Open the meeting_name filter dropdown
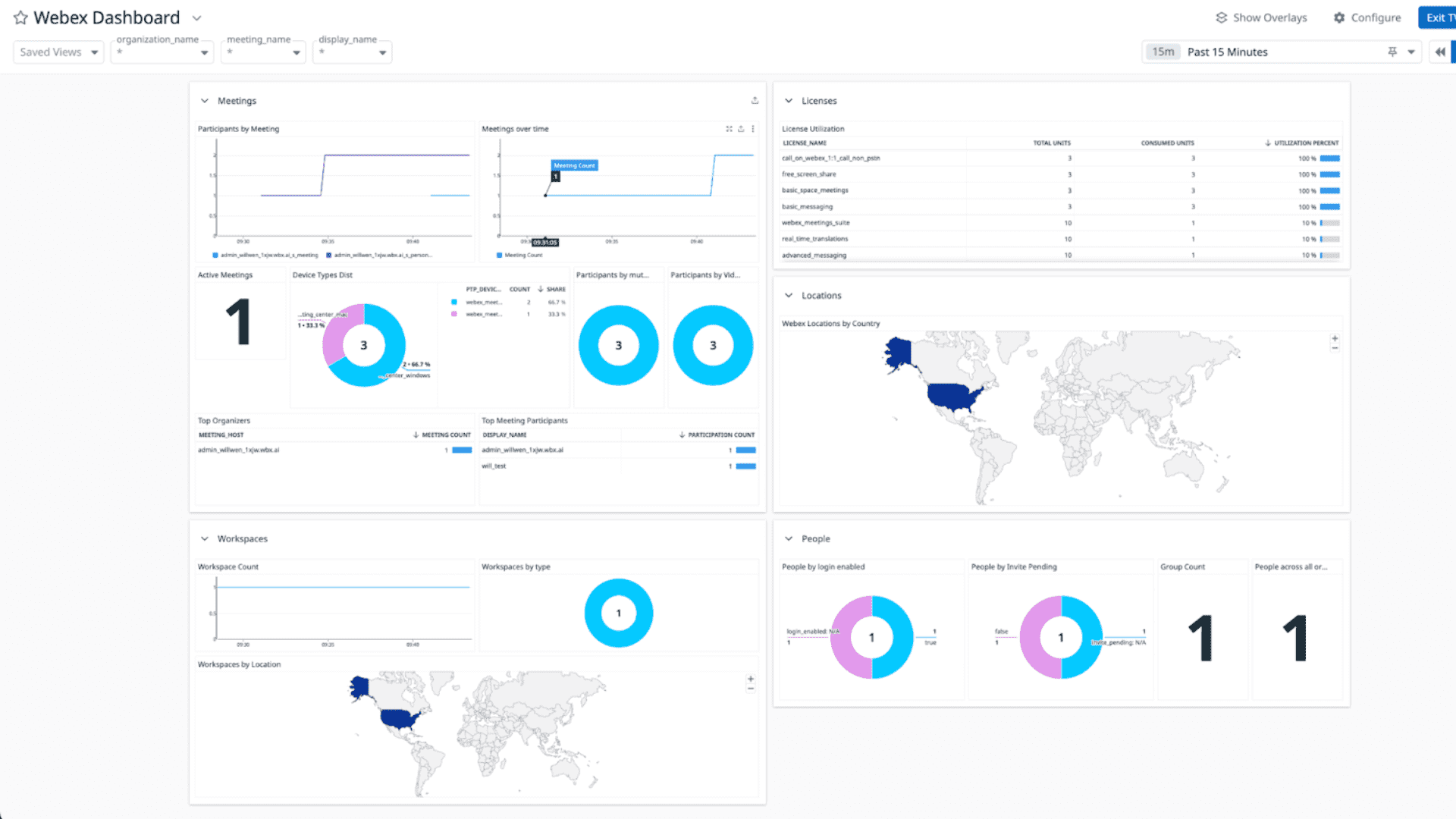Image resolution: width=1456 pixels, height=819 pixels. click(263, 52)
